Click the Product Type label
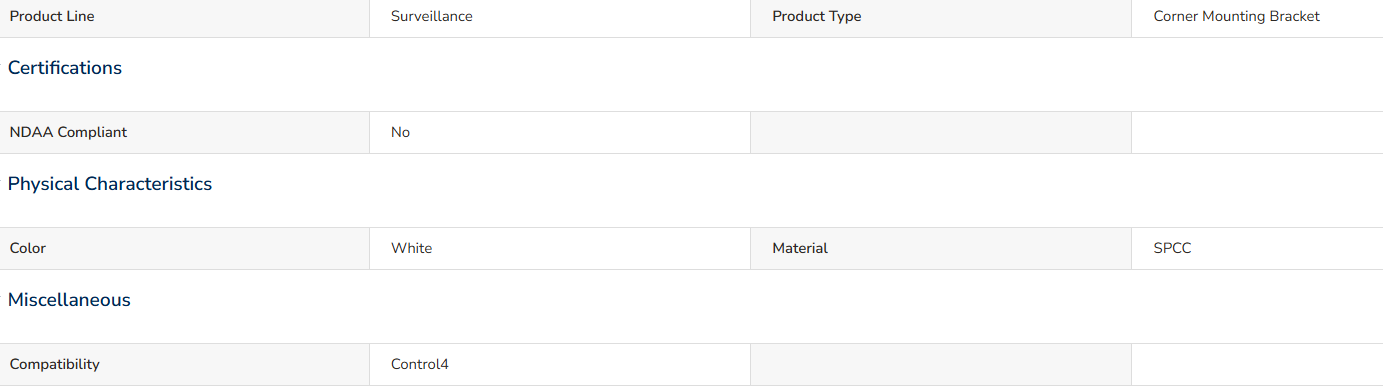Viewport: 1383px width, 391px height. click(816, 16)
